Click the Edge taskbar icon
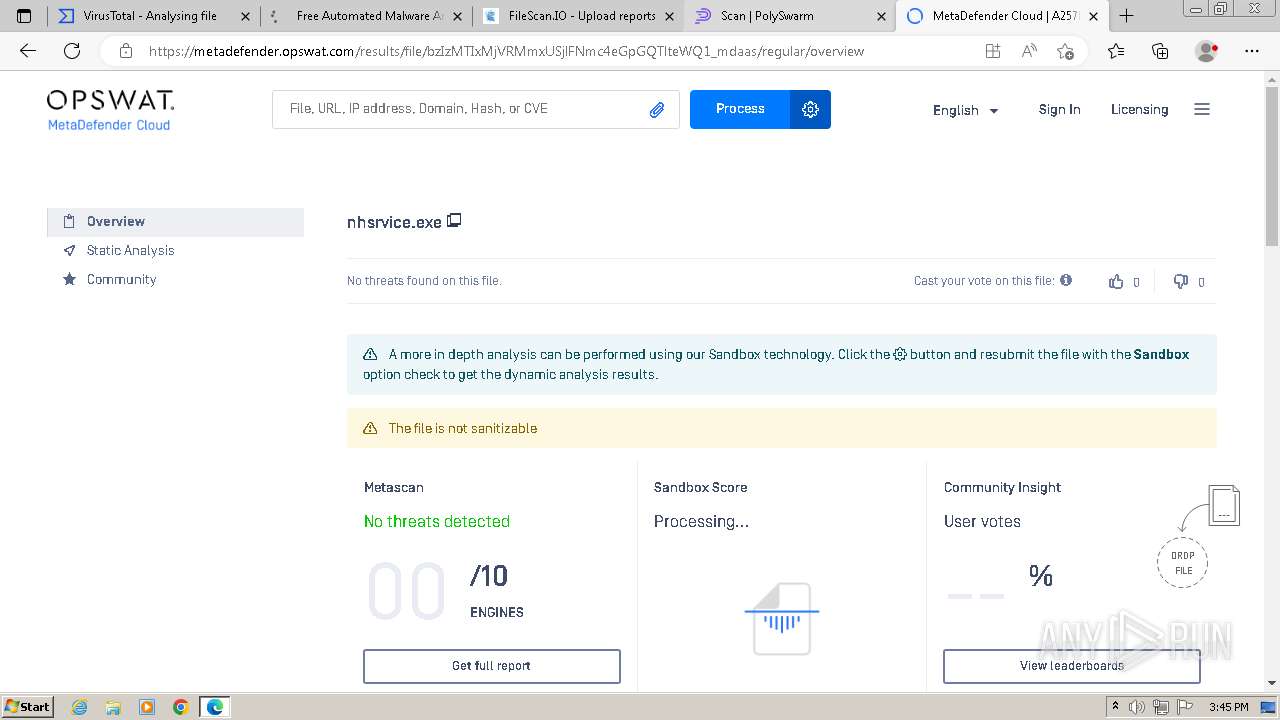The height and width of the screenshot is (720, 1280). click(x=215, y=707)
